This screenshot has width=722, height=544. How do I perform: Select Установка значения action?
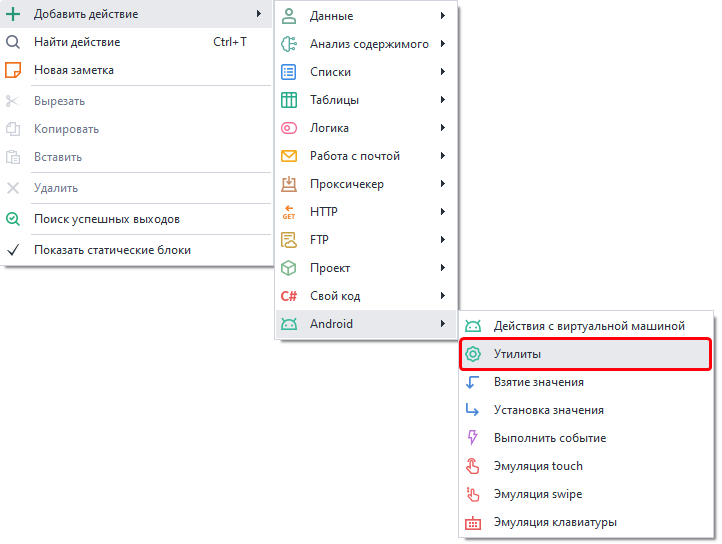548,410
